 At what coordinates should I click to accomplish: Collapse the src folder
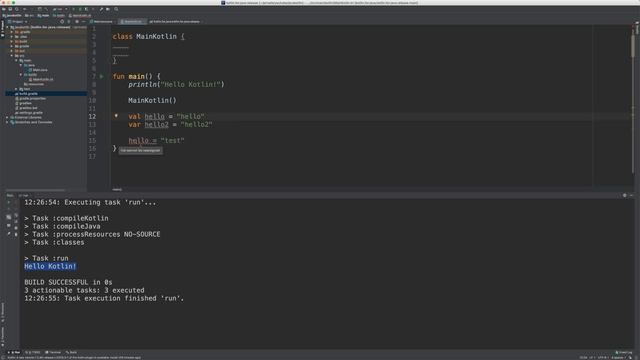[12, 56]
